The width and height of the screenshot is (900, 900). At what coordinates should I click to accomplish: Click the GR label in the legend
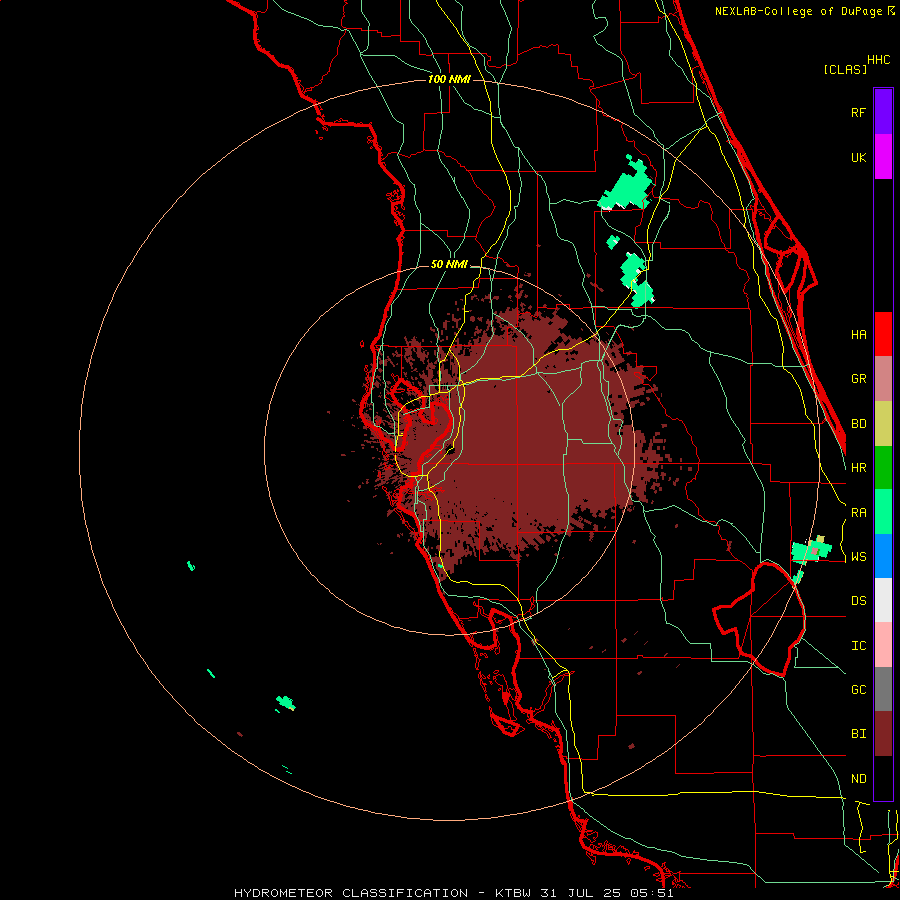click(858, 379)
